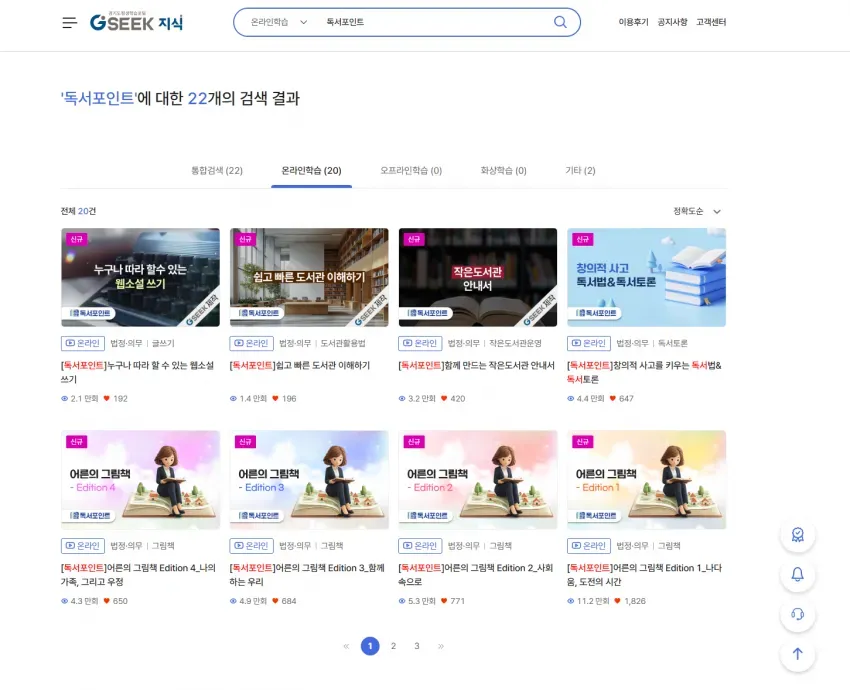Open the 작은도서관 안내서 thumbnail
The height and width of the screenshot is (690, 850).
478,278
